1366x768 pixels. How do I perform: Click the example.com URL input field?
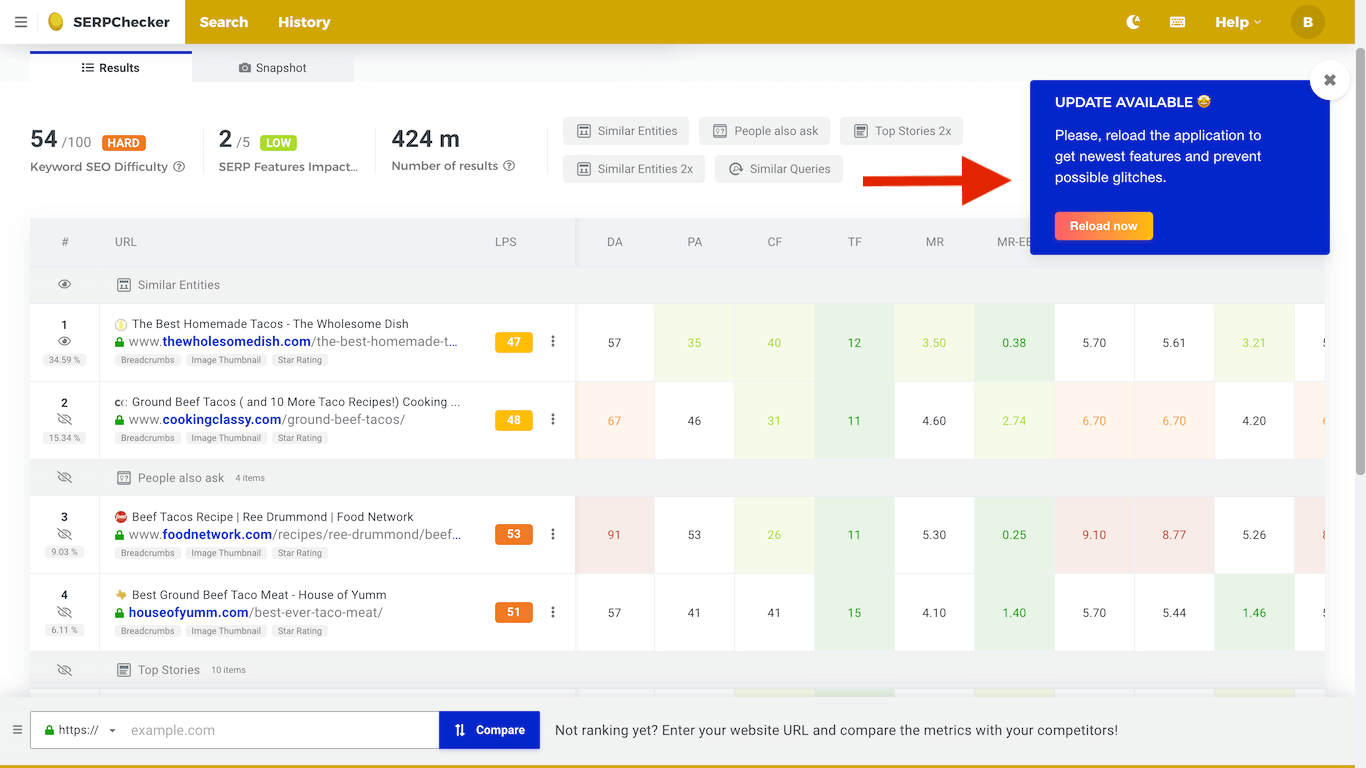tap(281, 730)
